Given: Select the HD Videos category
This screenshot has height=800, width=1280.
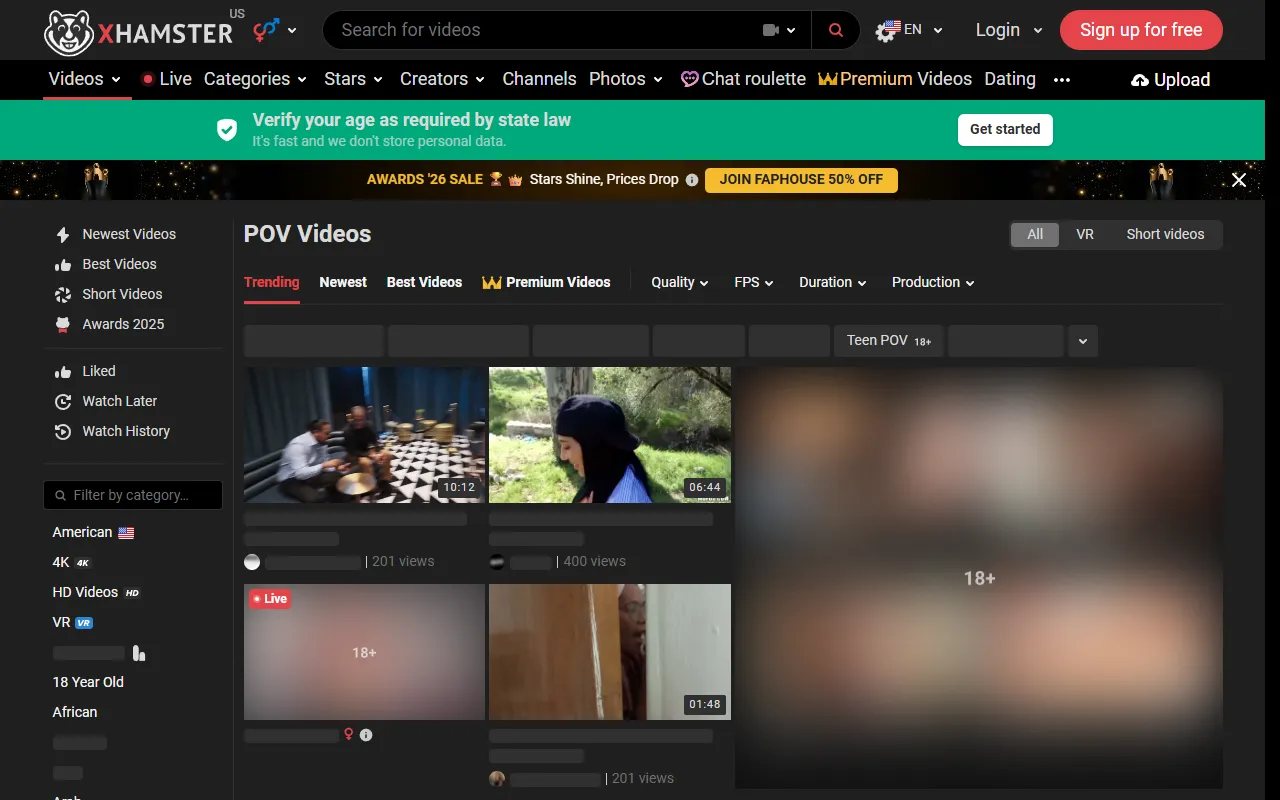Looking at the screenshot, I should click(96, 592).
